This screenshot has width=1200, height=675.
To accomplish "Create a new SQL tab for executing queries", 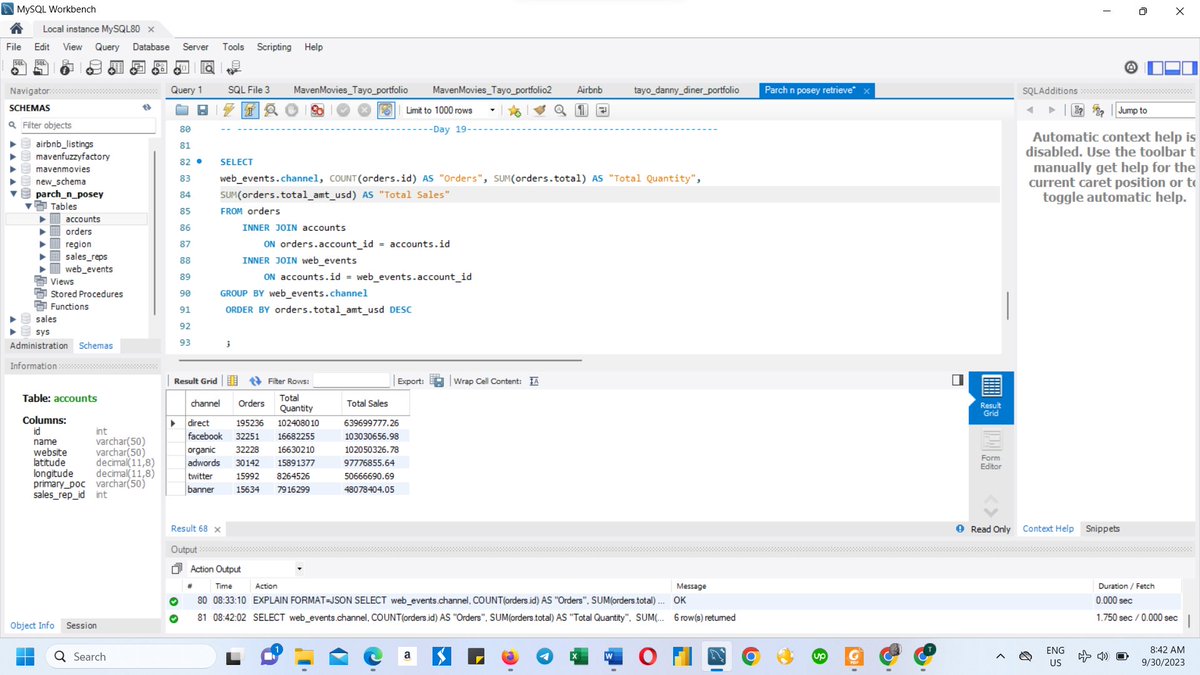I will pyautogui.click(x=16, y=67).
